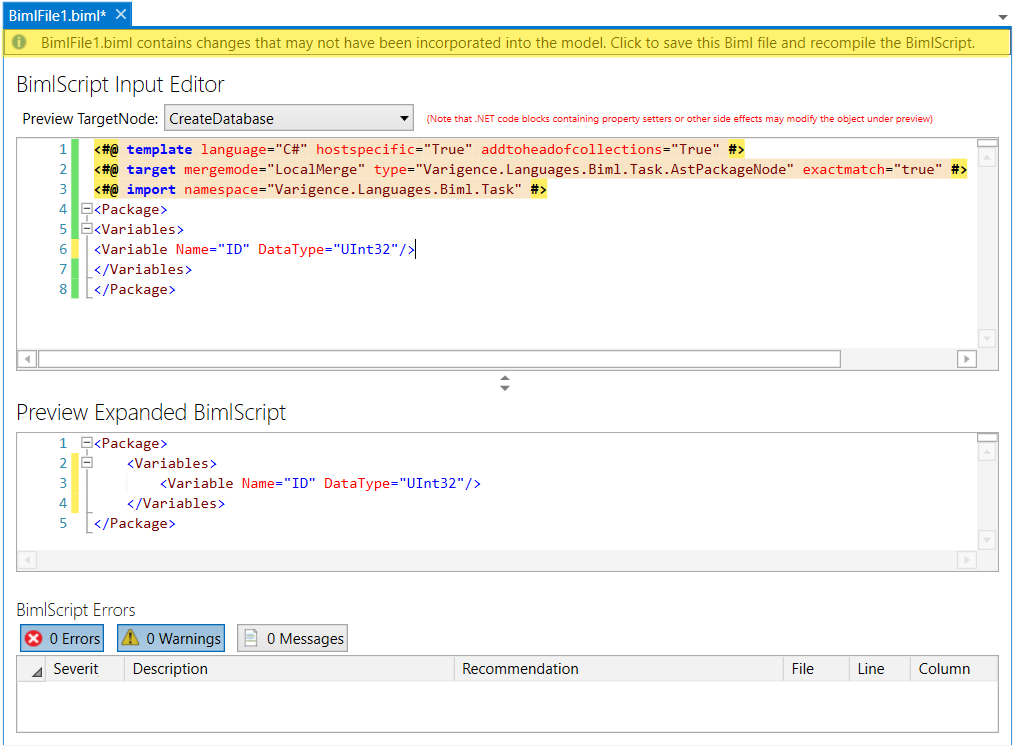
Task: Select the 0 Messages filter button
Action: 292,638
